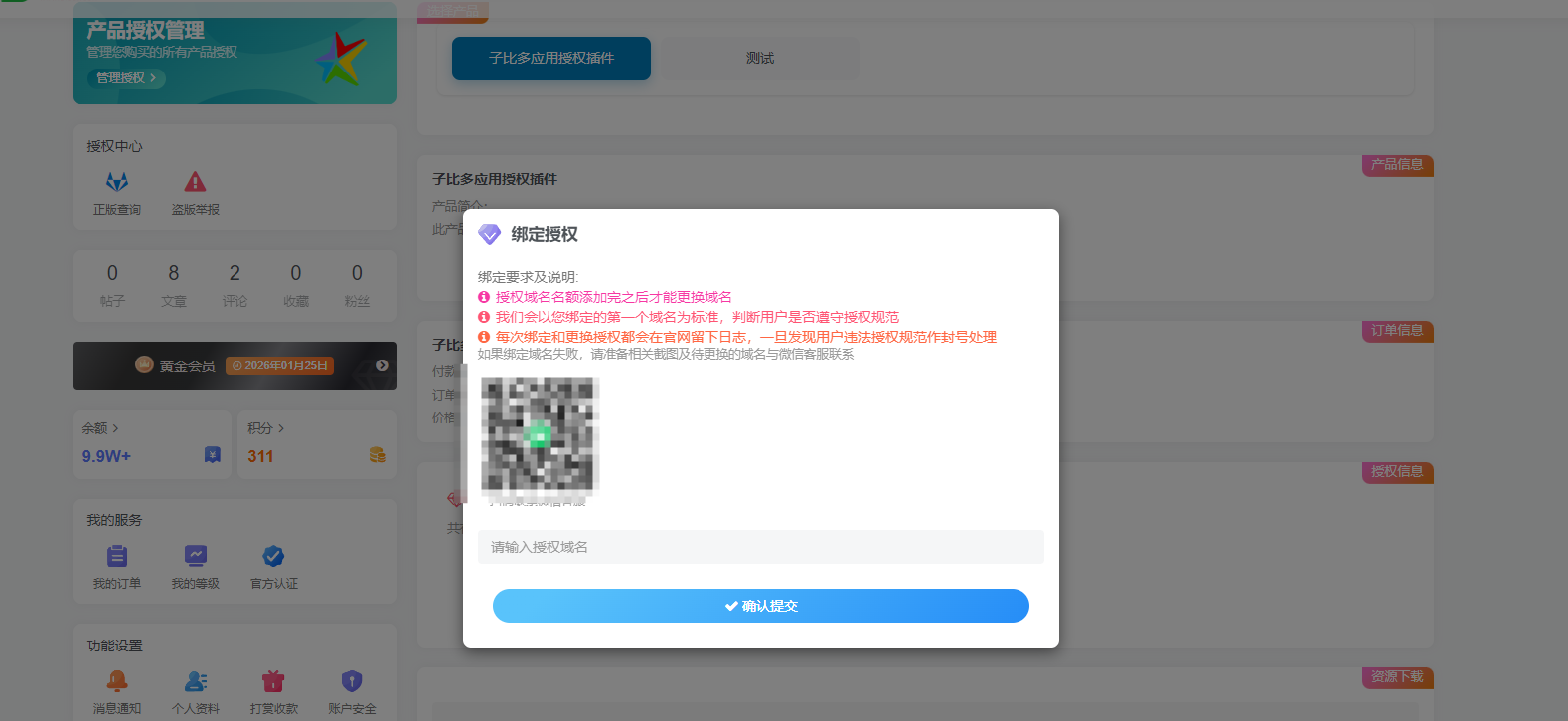Expand the 积分 link chevron
This screenshot has width=1568, height=721.
pos(282,428)
